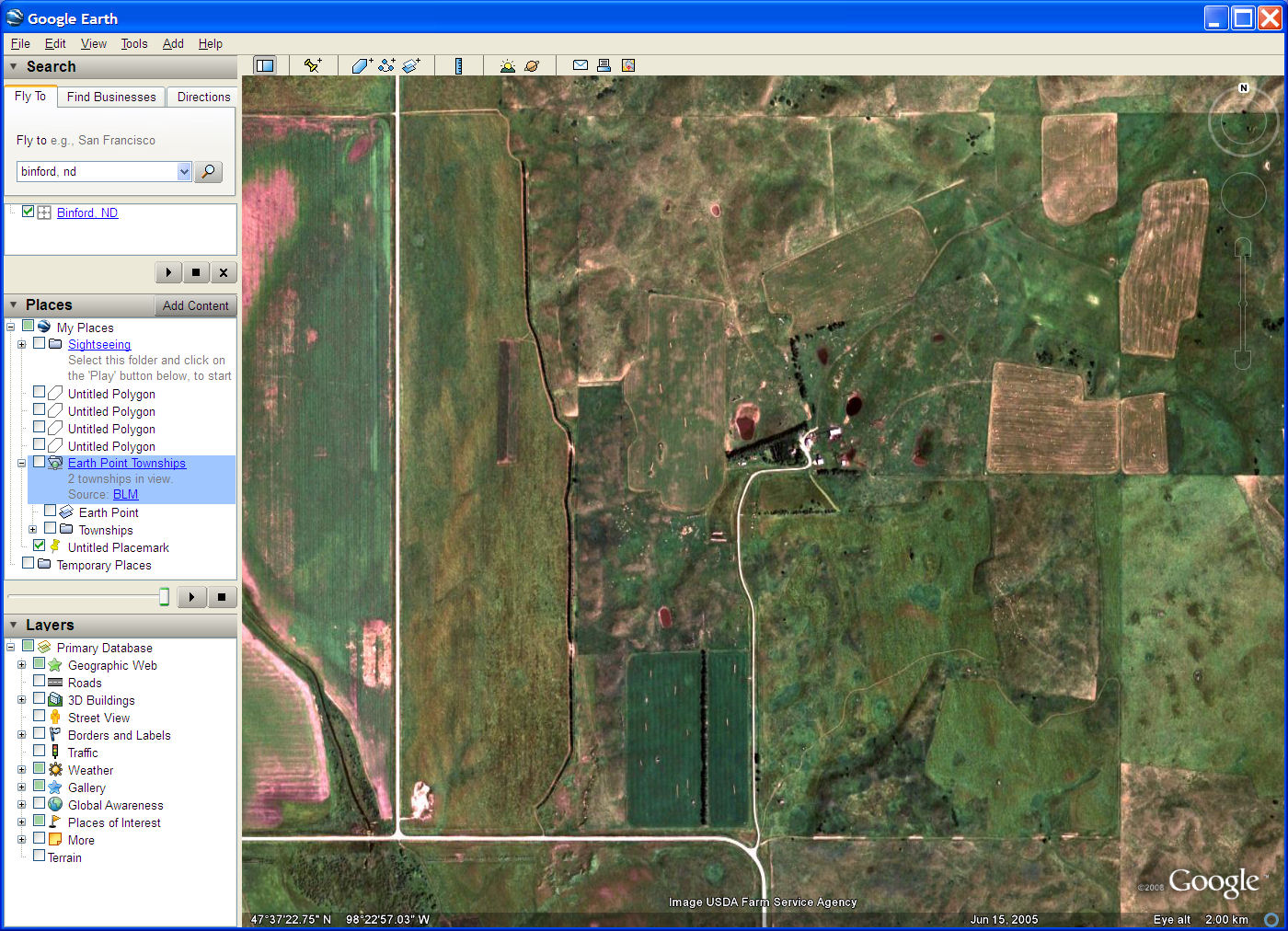The width and height of the screenshot is (1288, 931).
Task: Toggle the sidebar visibility button
Action: tap(265, 65)
